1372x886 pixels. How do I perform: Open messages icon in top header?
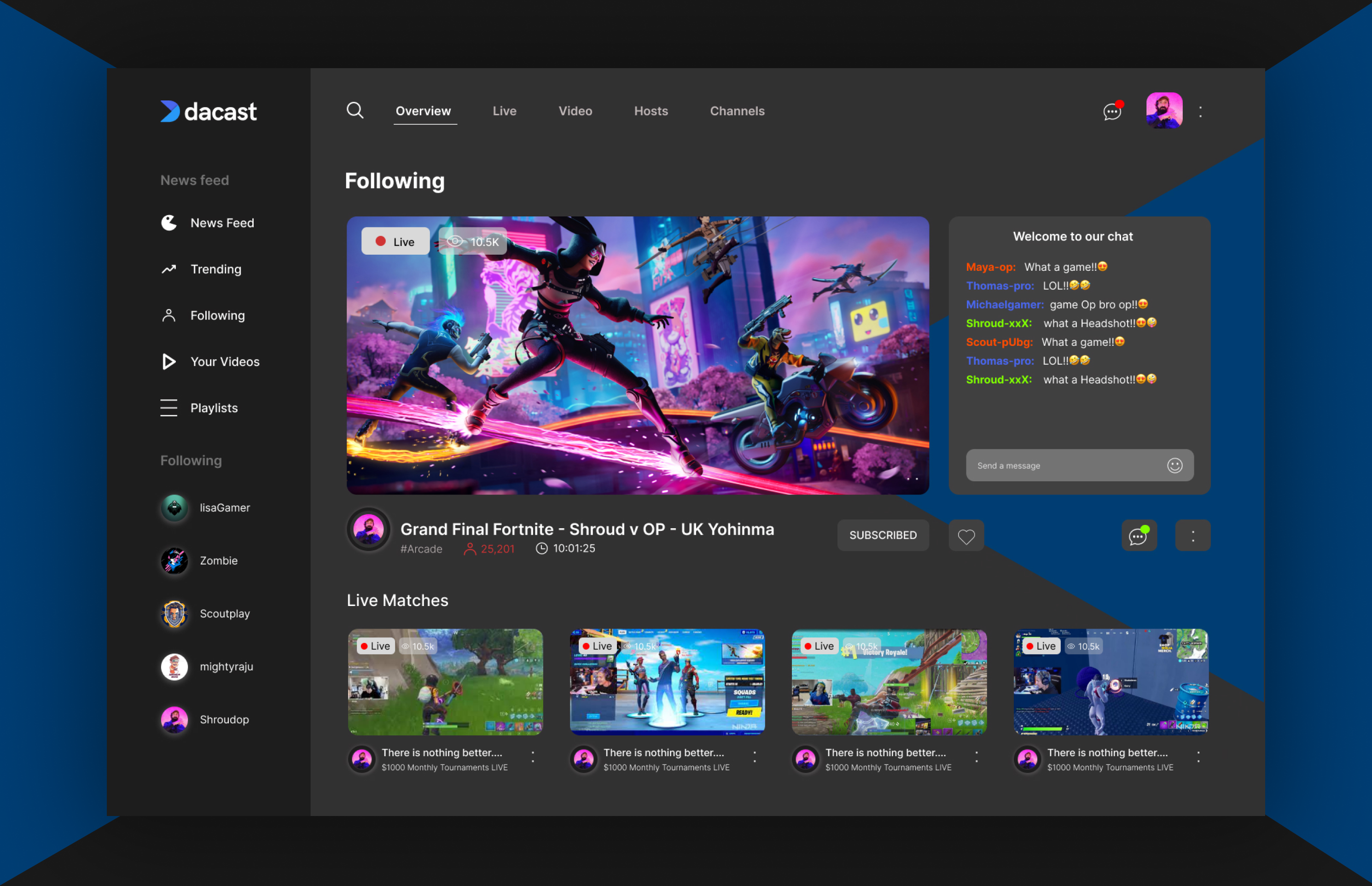pyautogui.click(x=1112, y=111)
